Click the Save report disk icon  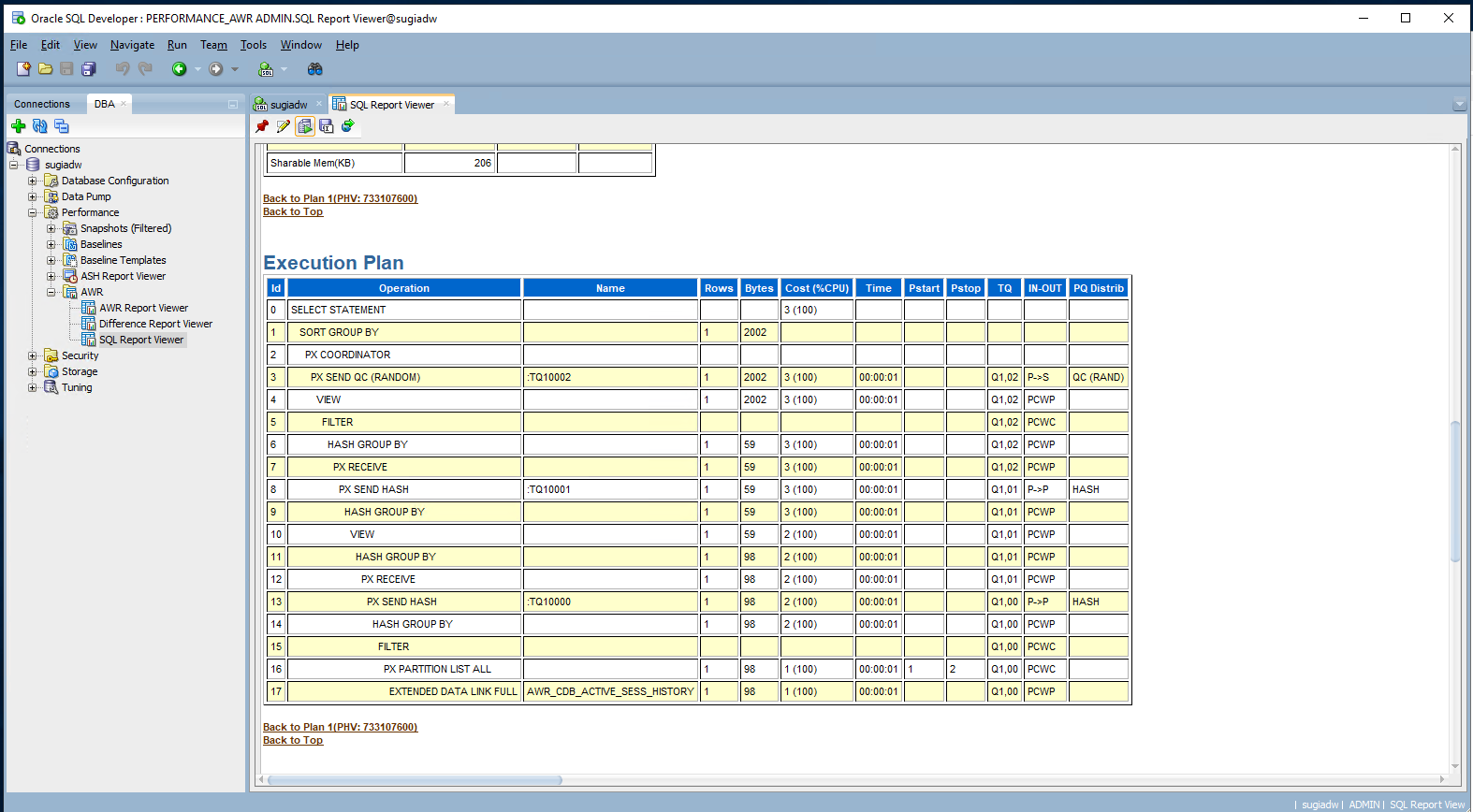[327, 125]
